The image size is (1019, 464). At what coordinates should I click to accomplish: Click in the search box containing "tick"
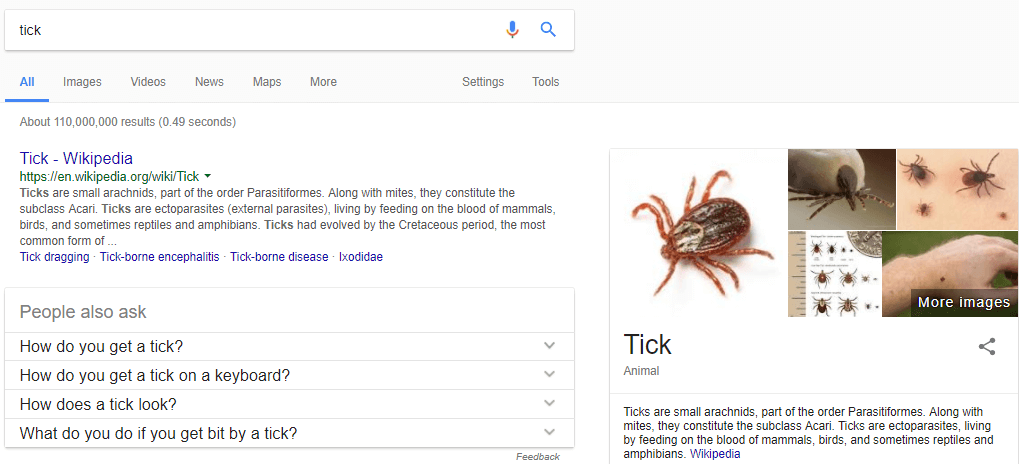(253, 30)
